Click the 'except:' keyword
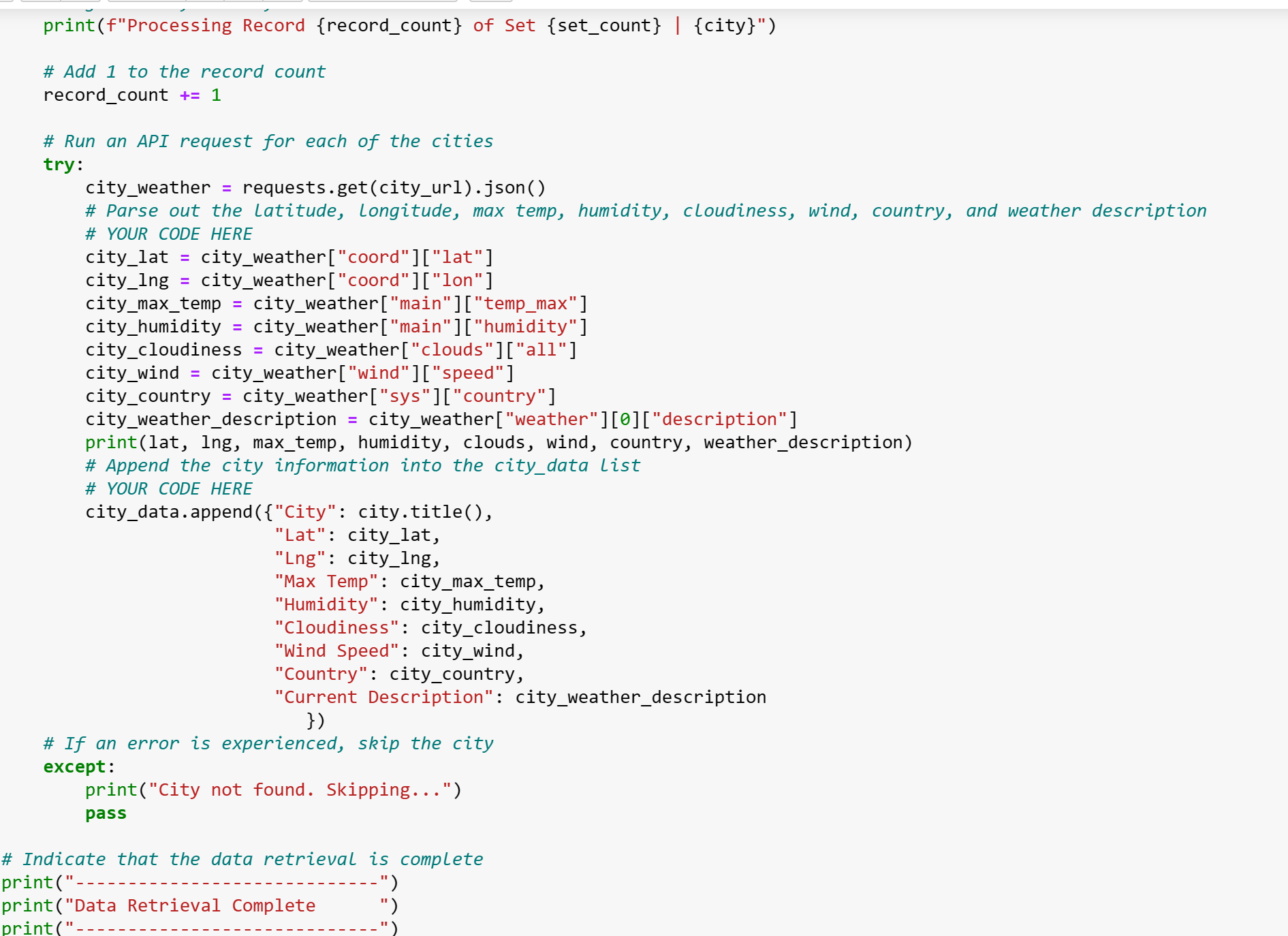This screenshot has width=1288, height=936. point(79,767)
